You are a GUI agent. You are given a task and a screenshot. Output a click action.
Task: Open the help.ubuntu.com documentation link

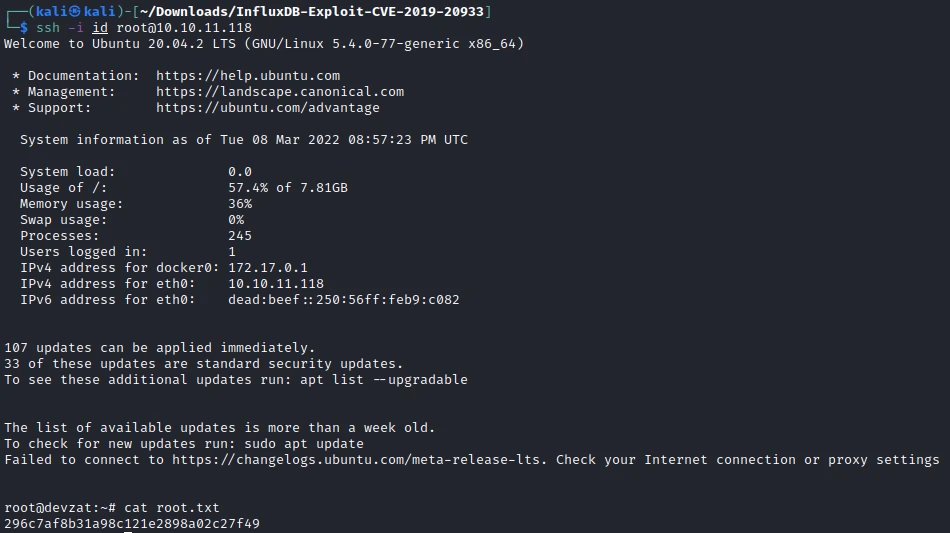pyautogui.click(x=248, y=76)
